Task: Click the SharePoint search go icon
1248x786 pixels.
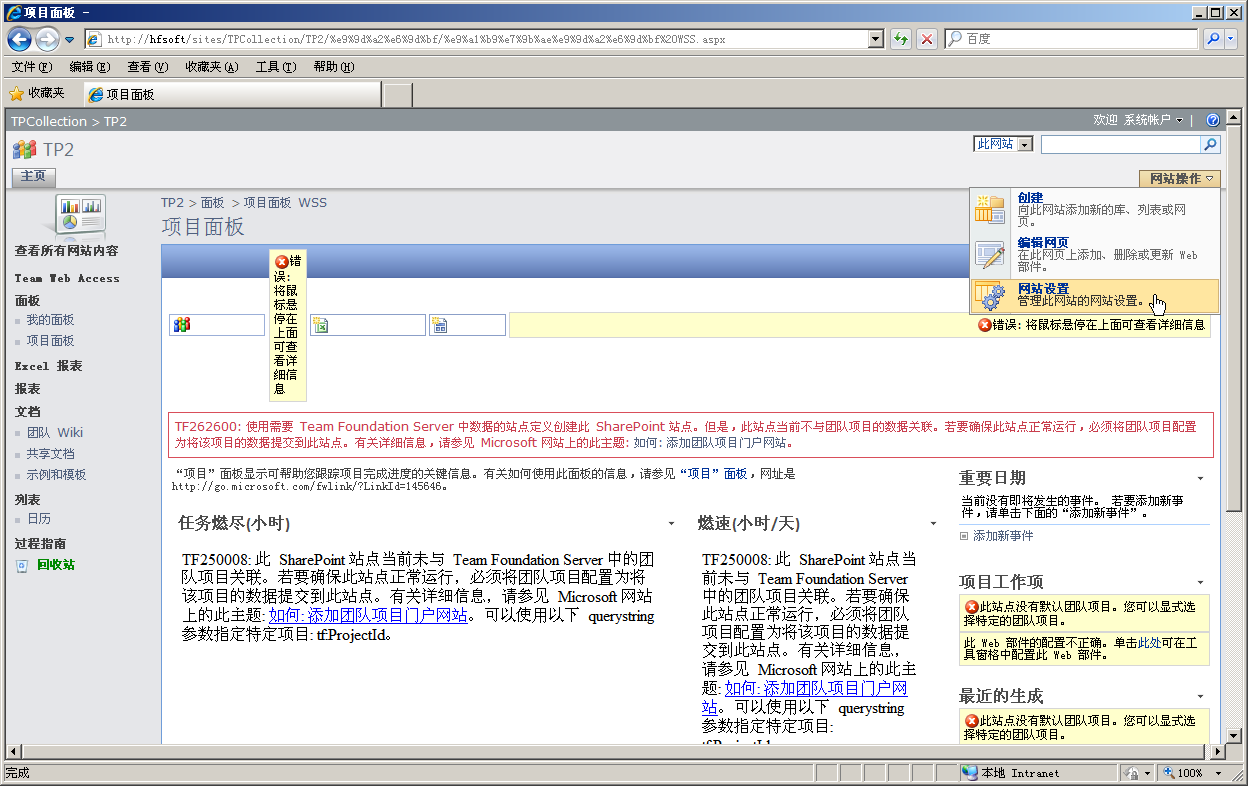Action: coord(1211,145)
